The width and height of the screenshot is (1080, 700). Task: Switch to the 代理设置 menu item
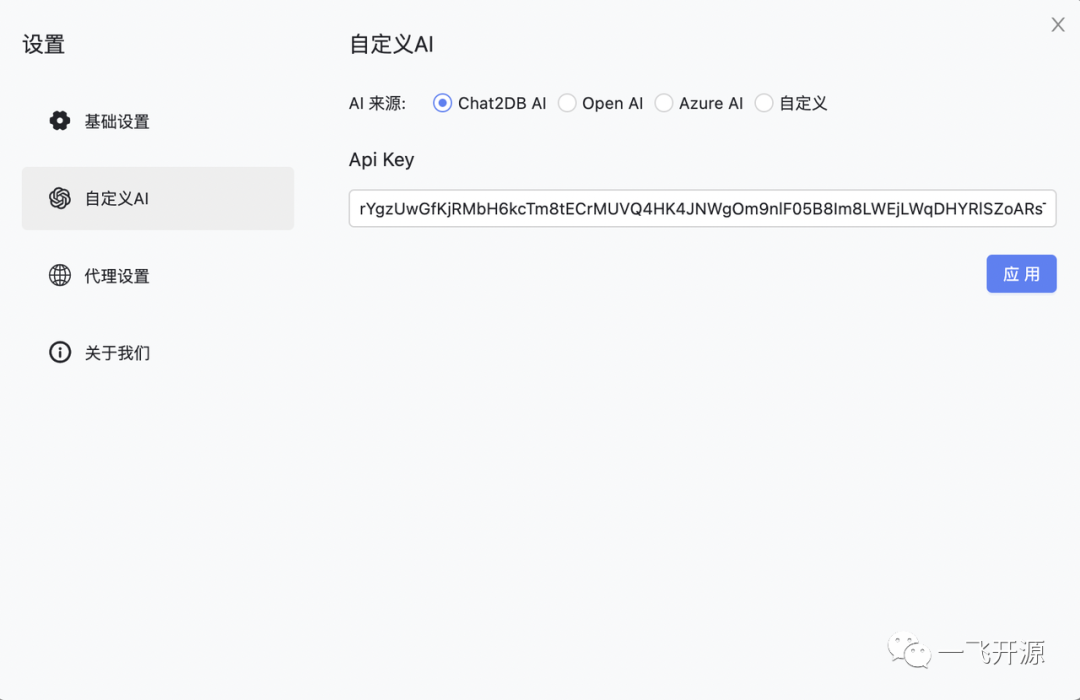(158, 276)
